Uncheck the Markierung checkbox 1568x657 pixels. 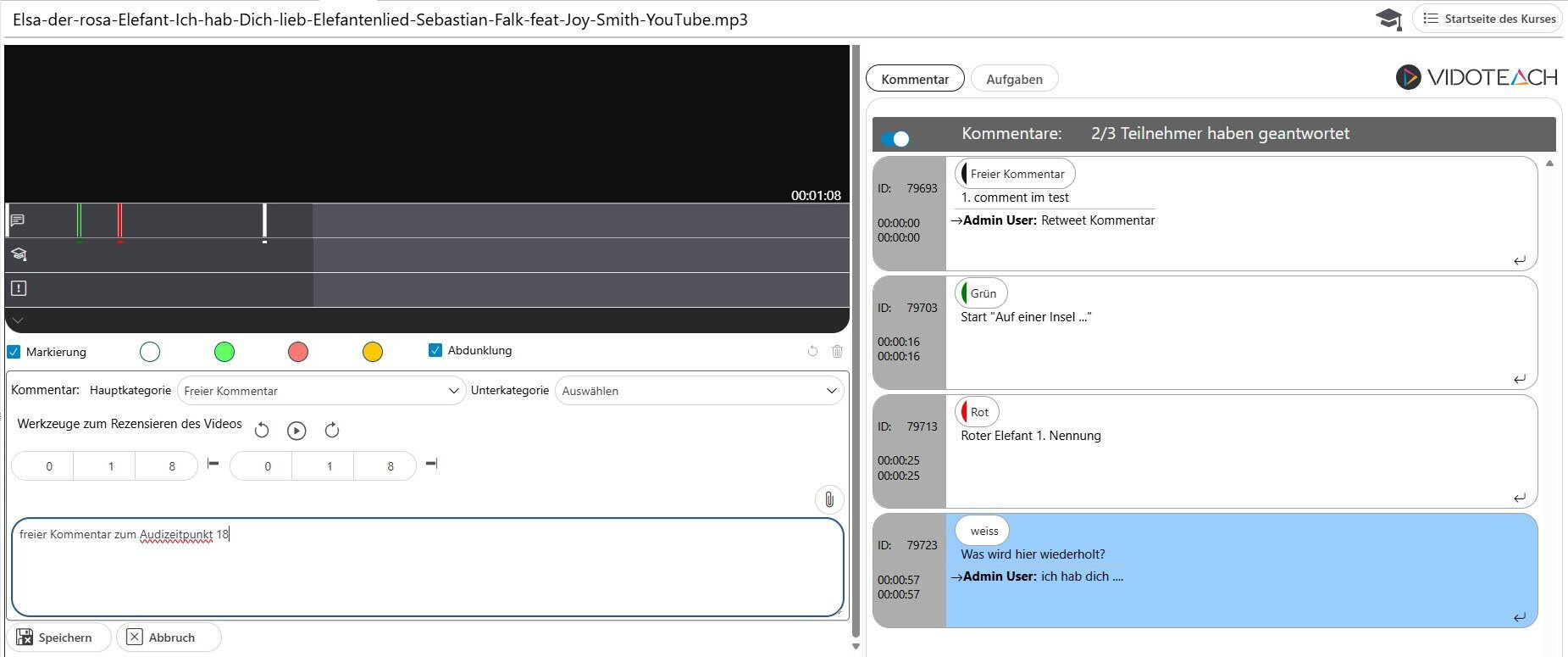[14, 352]
